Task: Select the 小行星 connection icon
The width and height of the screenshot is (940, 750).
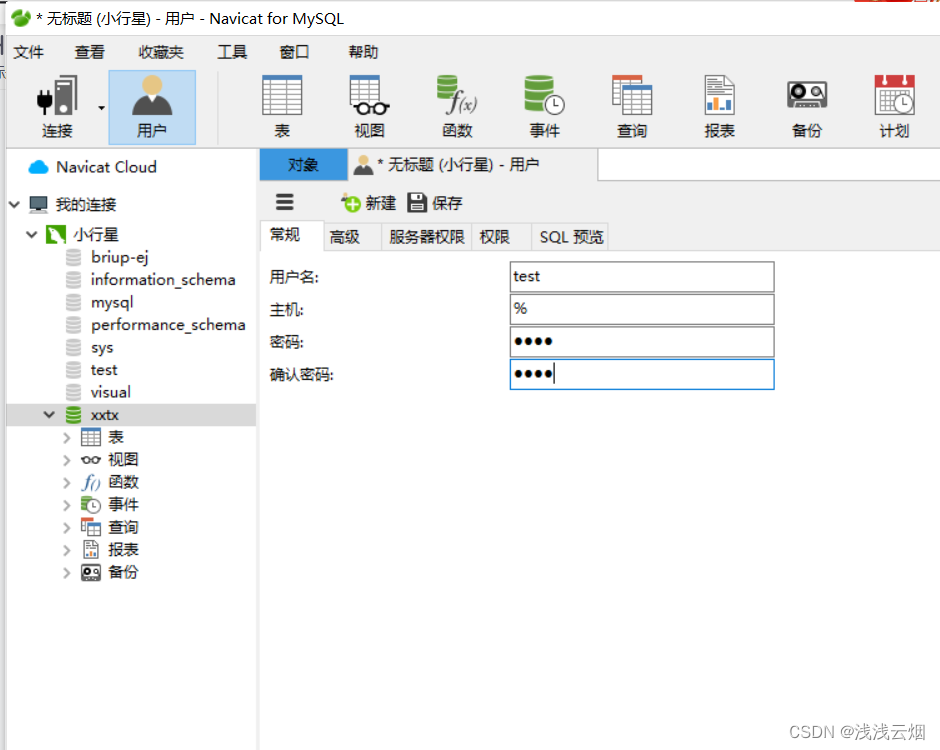Action: coord(56,234)
